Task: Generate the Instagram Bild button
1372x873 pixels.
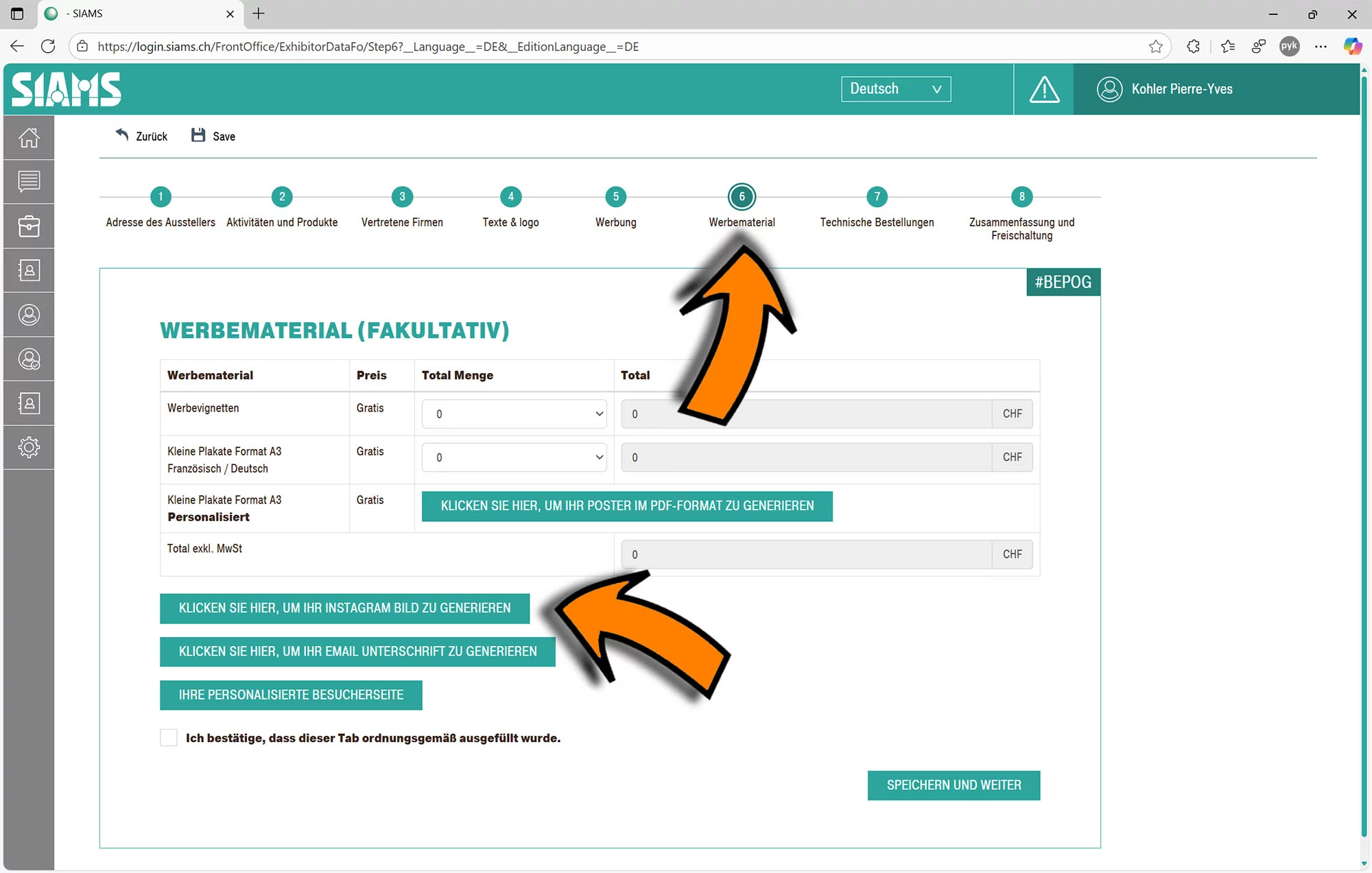Action: [x=344, y=608]
